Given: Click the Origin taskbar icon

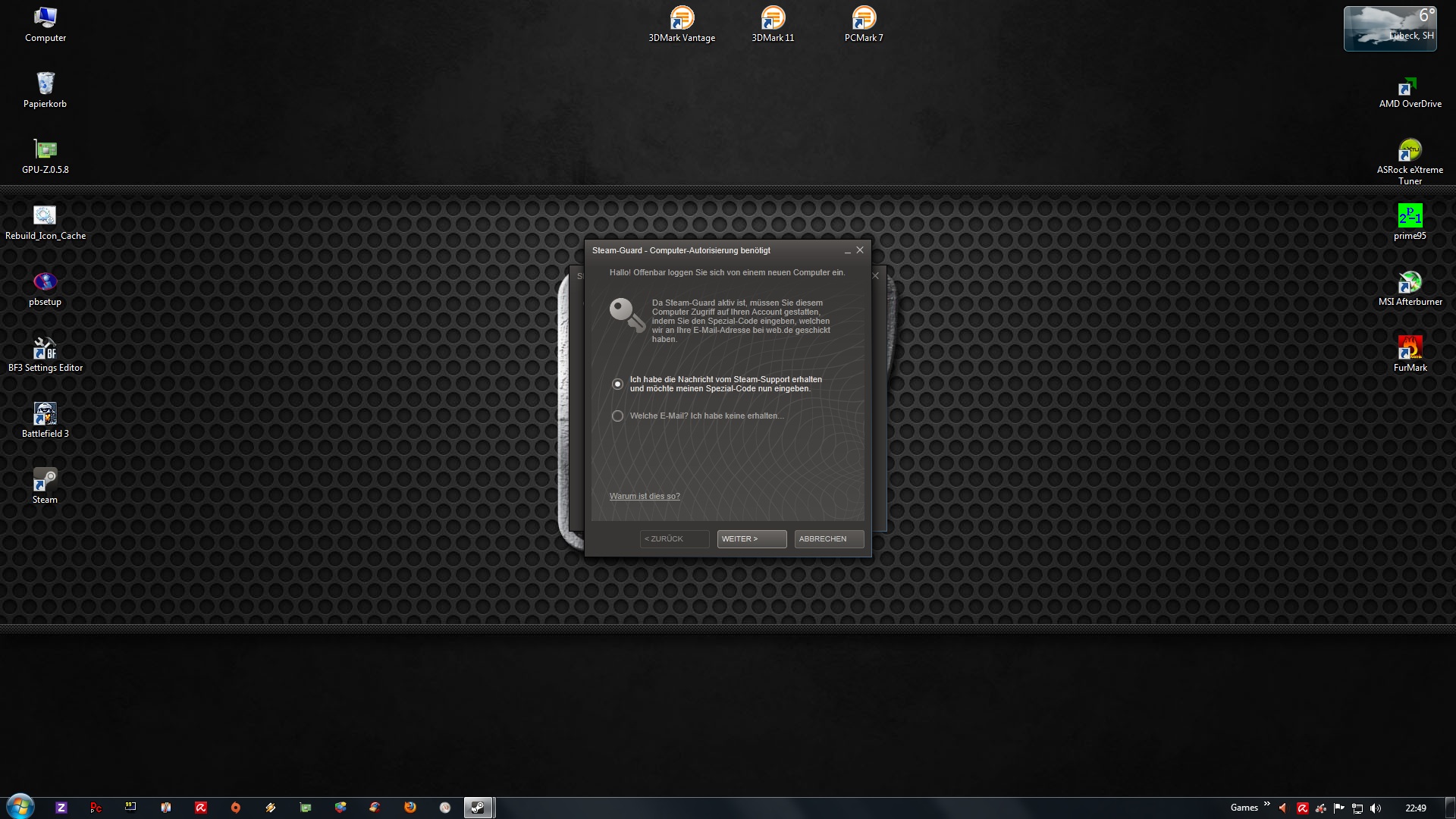Looking at the screenshot, I should coord(236,808).
